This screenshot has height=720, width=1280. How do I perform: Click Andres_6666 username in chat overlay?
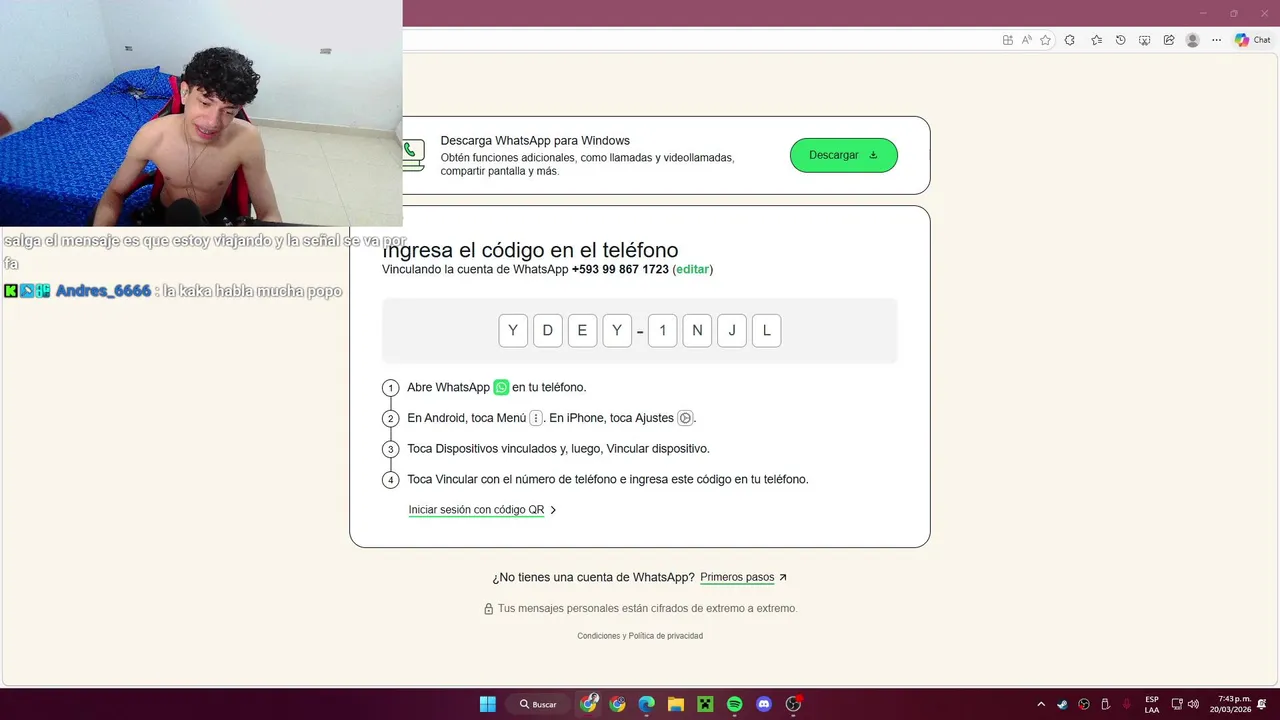pyautogui.click(x=103, y=291)
